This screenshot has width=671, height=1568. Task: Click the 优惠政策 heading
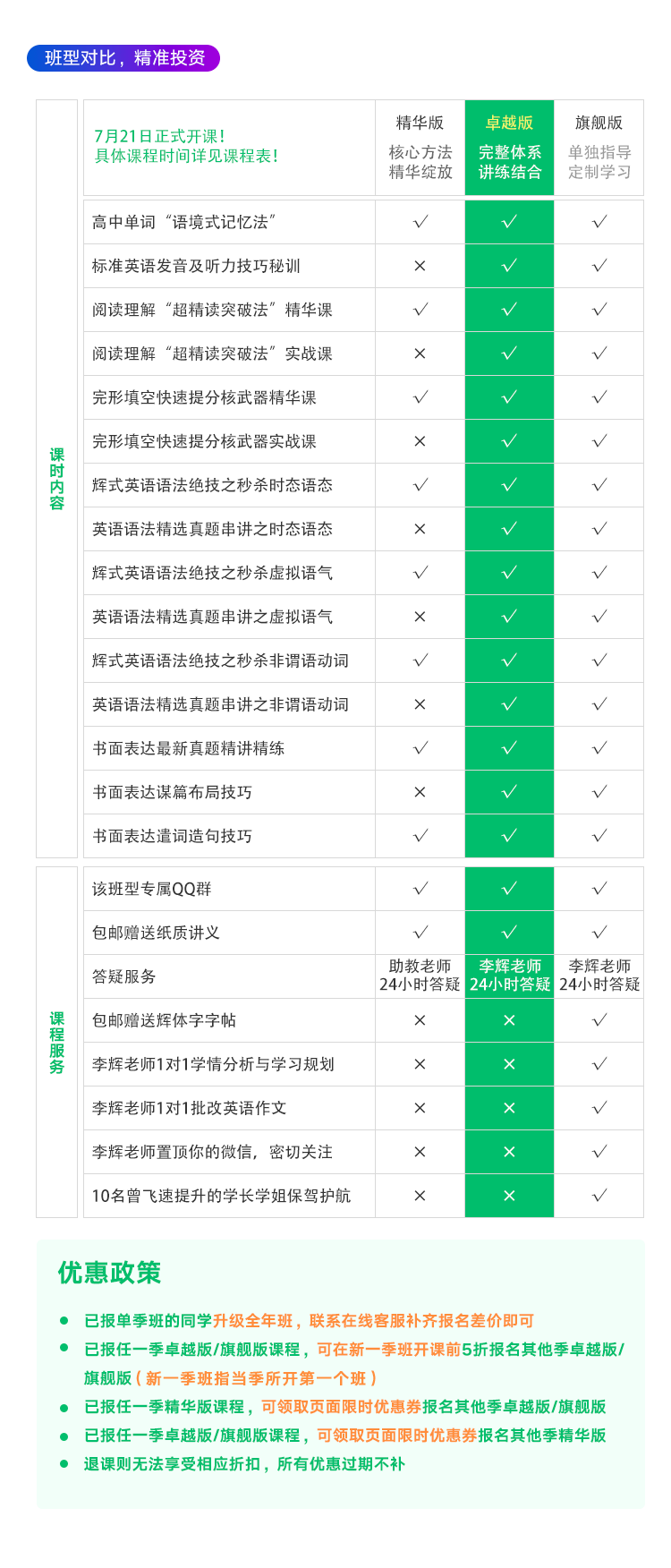[109, 1273]
